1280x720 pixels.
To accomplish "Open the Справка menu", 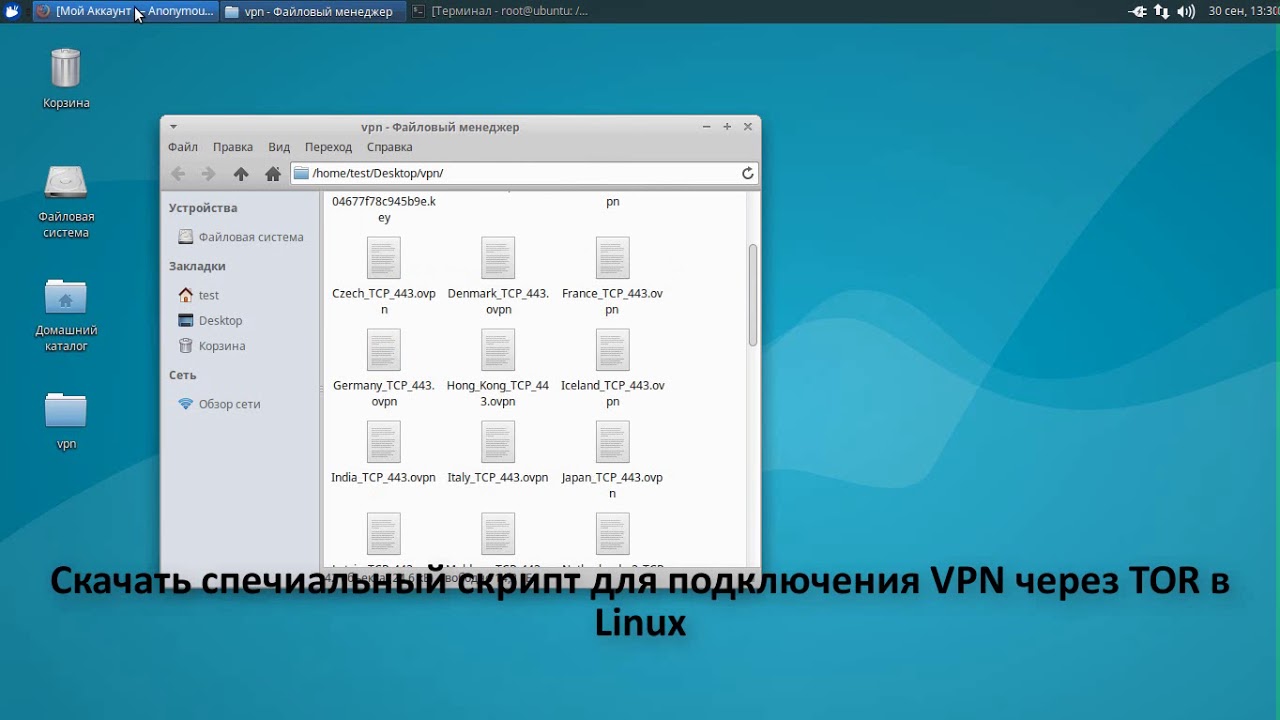I will (390, 147).
